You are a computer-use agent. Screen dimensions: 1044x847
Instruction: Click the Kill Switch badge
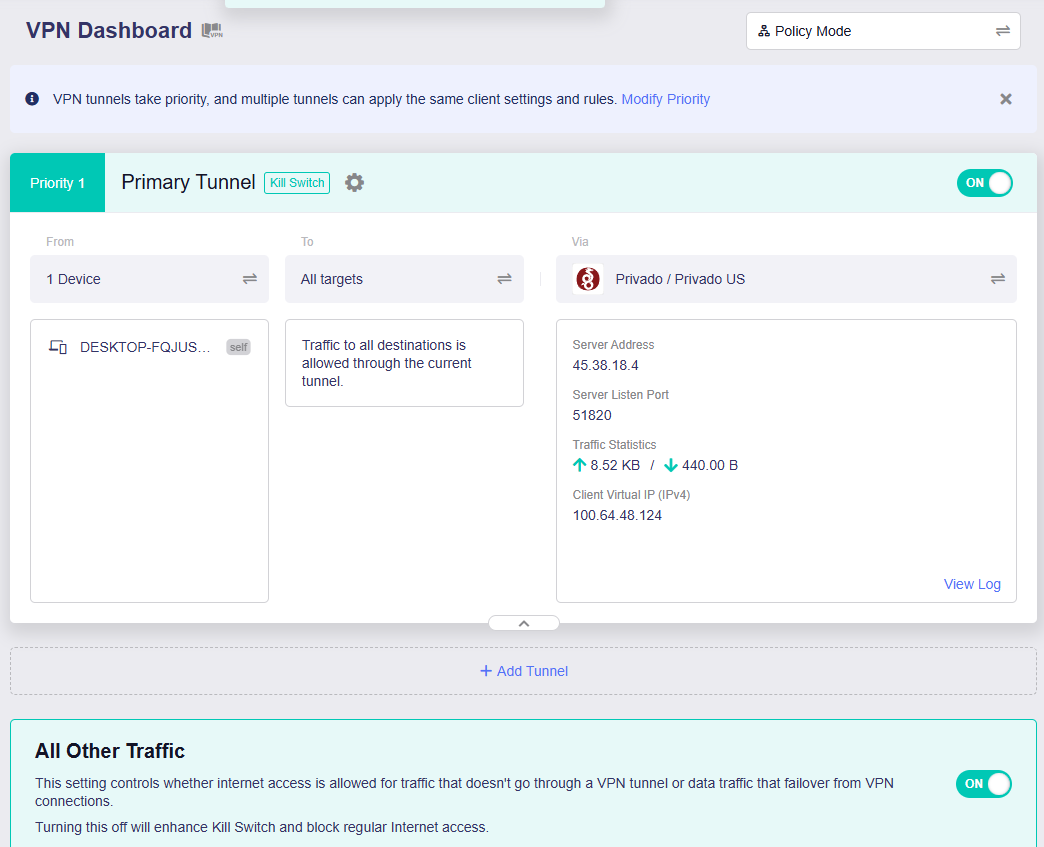pyautogui.click(x=297, y=183)
